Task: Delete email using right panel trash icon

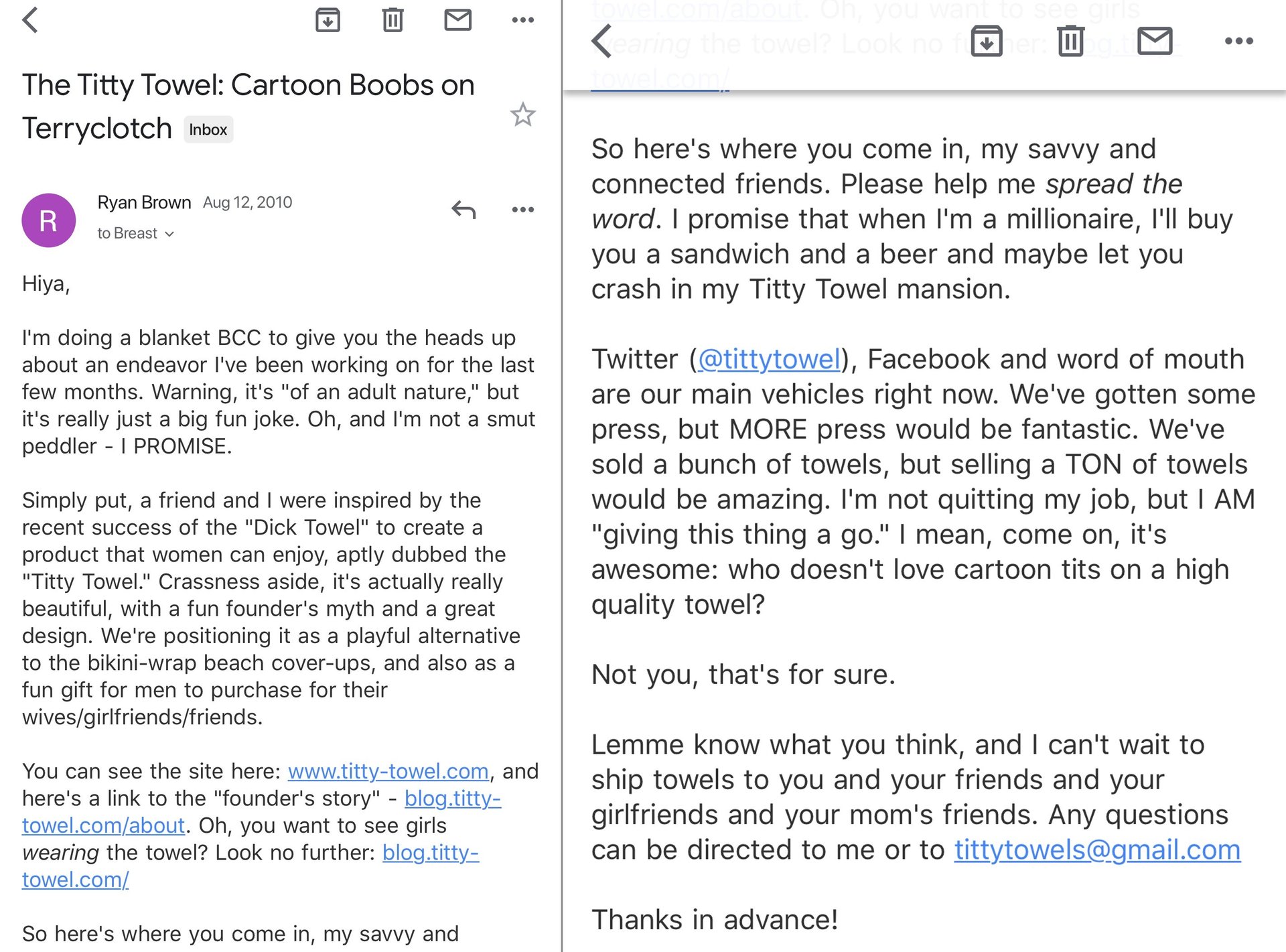Action: coord(1070,42)
